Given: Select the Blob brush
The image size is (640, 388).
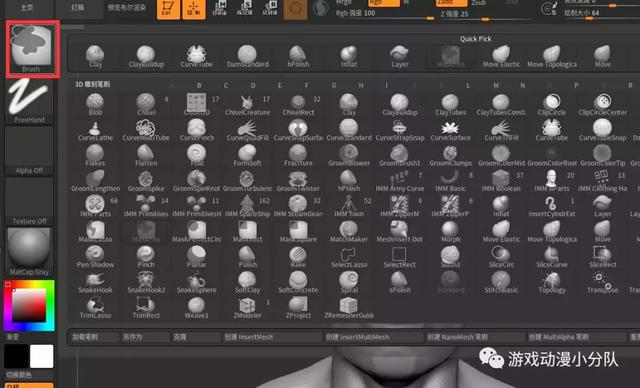Looking at the screenshot, I should [95, 105].
